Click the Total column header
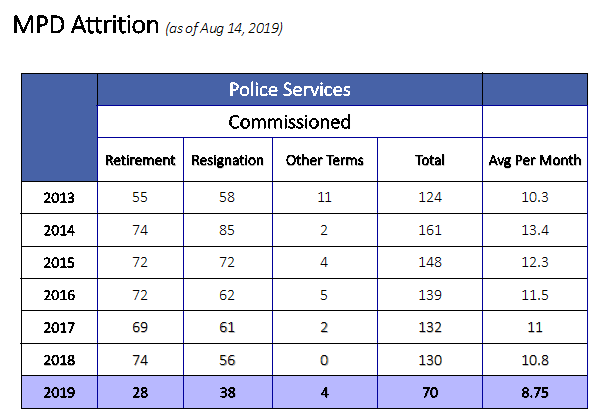 (430, 160)
